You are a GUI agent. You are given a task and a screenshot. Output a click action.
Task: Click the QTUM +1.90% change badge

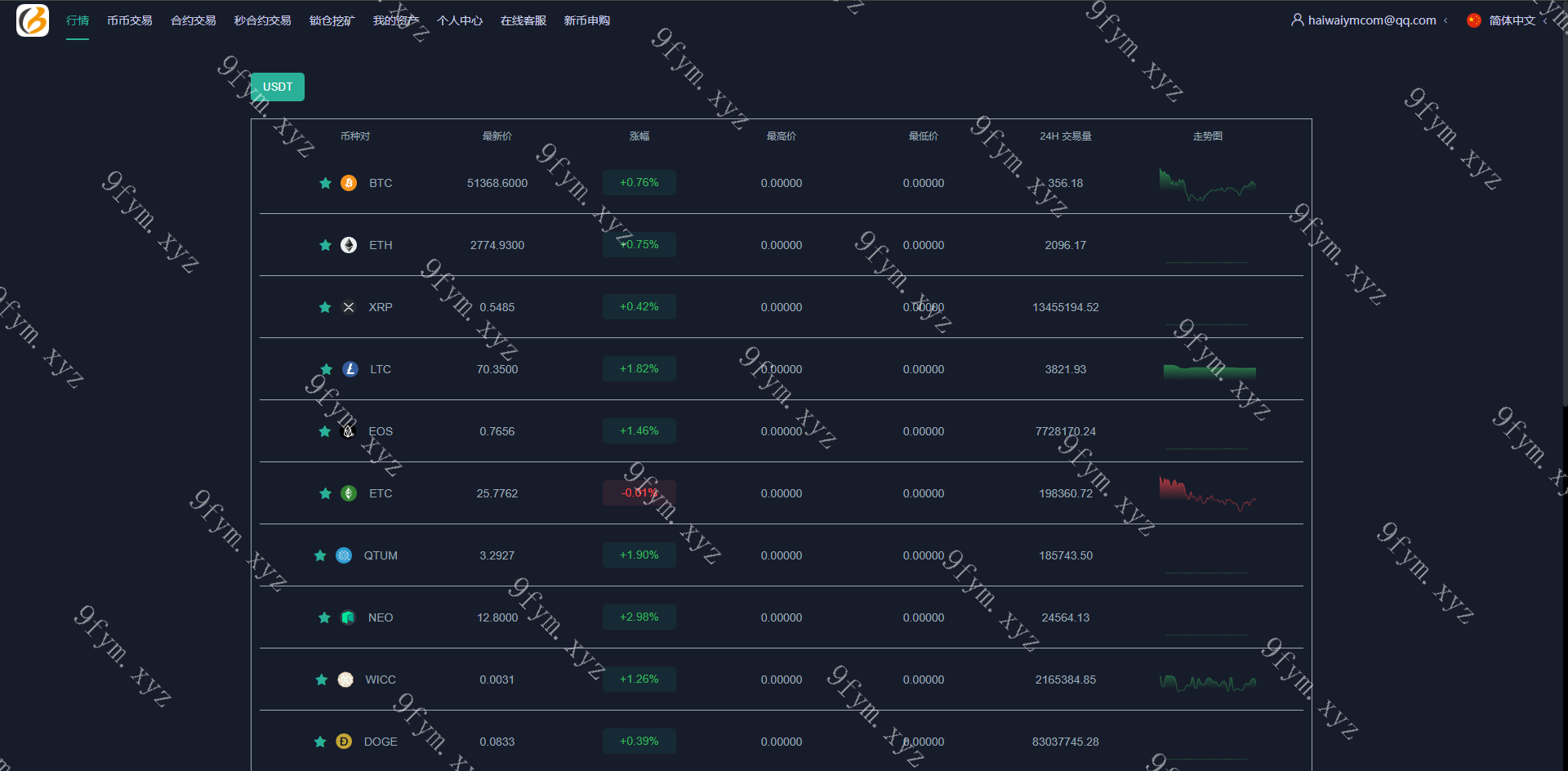tap(639, 555)
